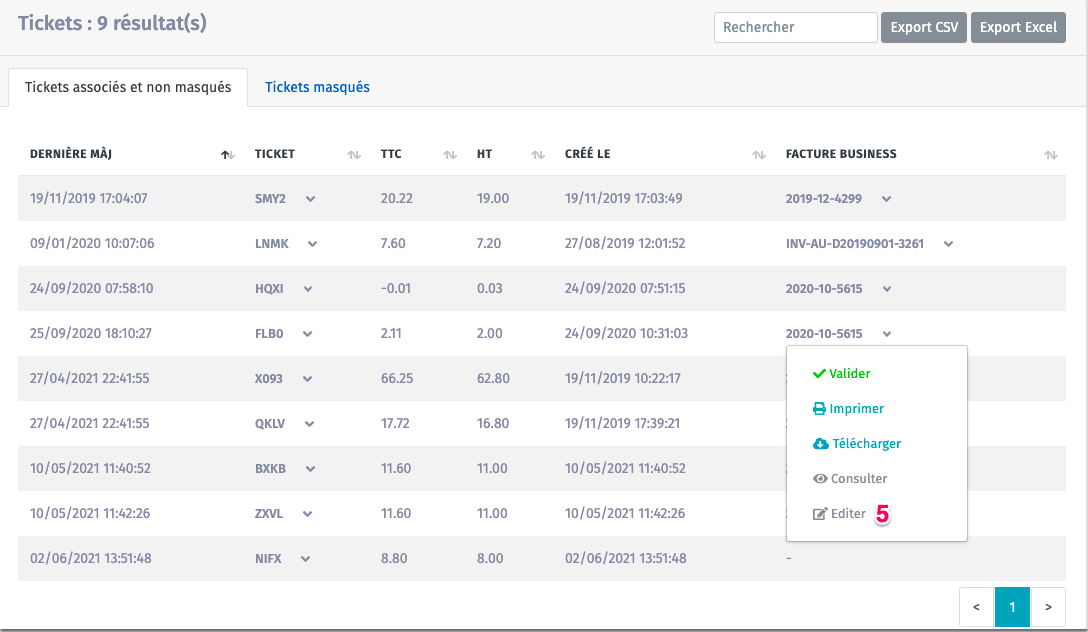Viewport: 1088px width, 632px height.
Task: Sort by Dernière MàJ column arrows
Action: pos(228,155)
